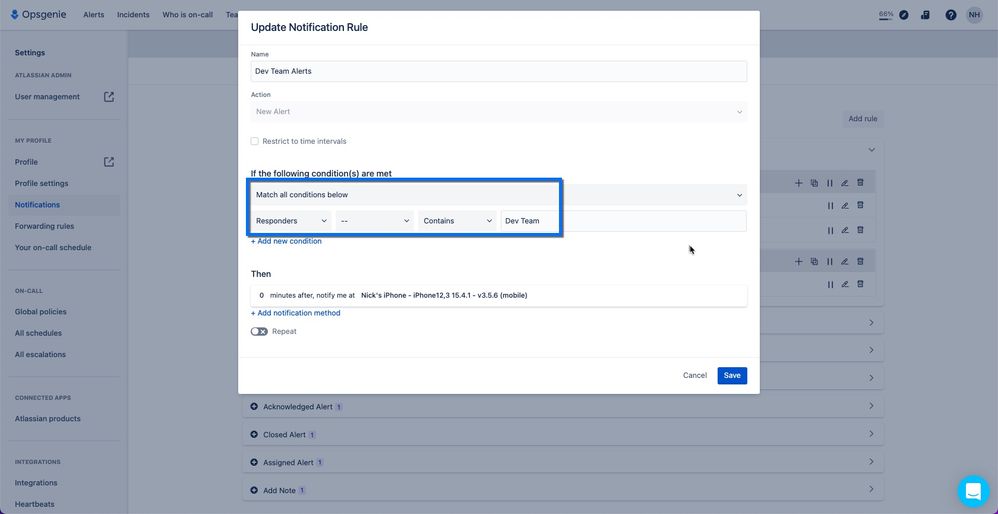
Task: Open Incidents in top navigation
Action: point(133,15)
